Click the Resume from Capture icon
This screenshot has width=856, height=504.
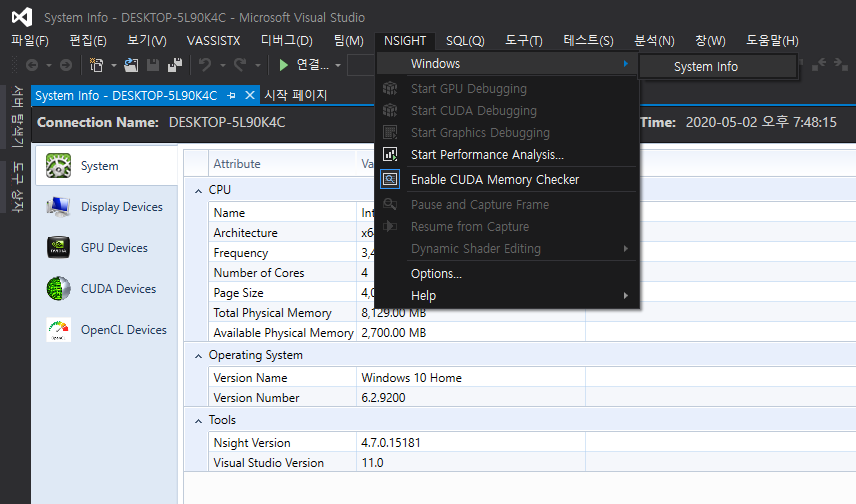point(390,226)
